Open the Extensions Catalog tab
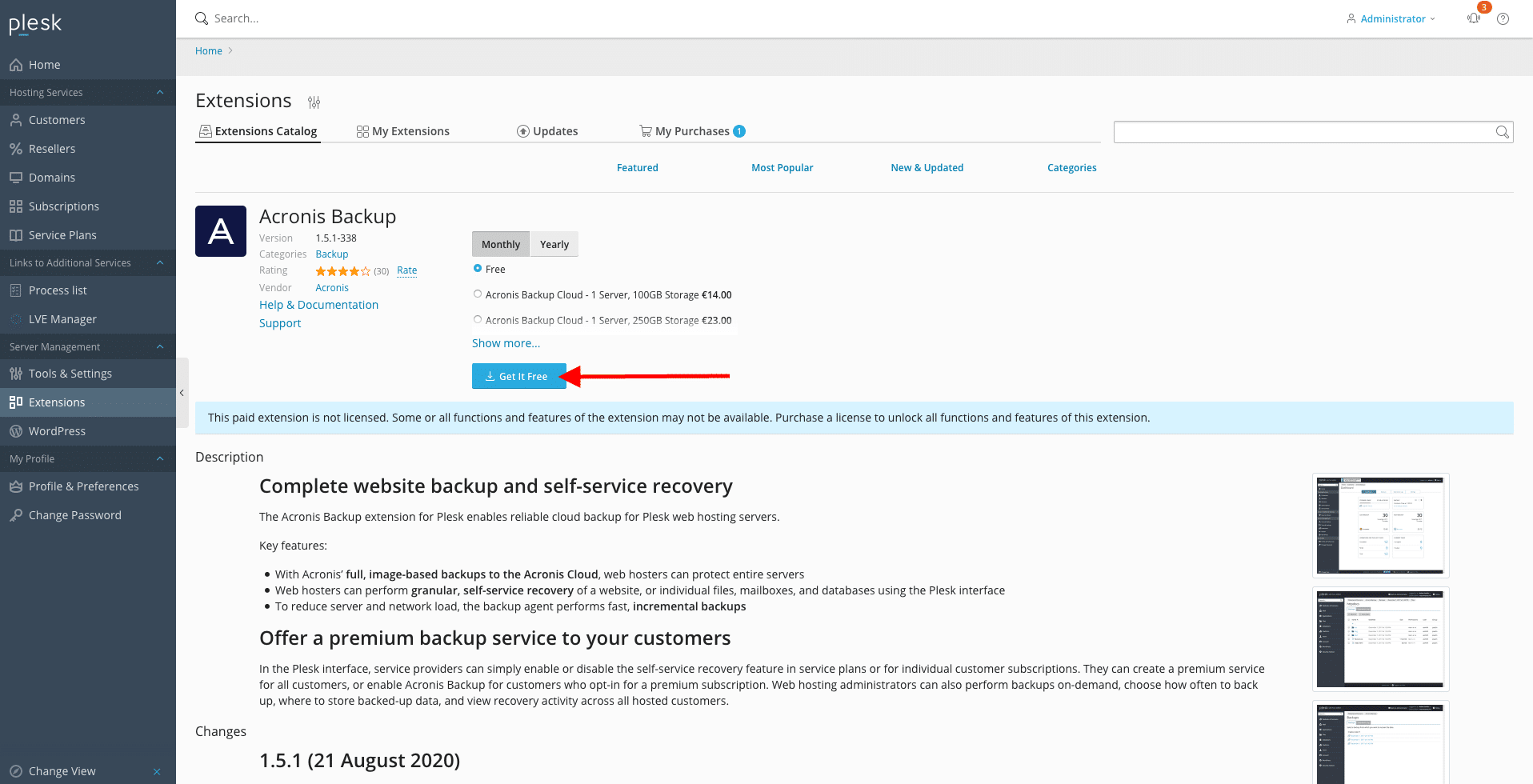This screenshot has height=784, width=1533. coord(258,131)
